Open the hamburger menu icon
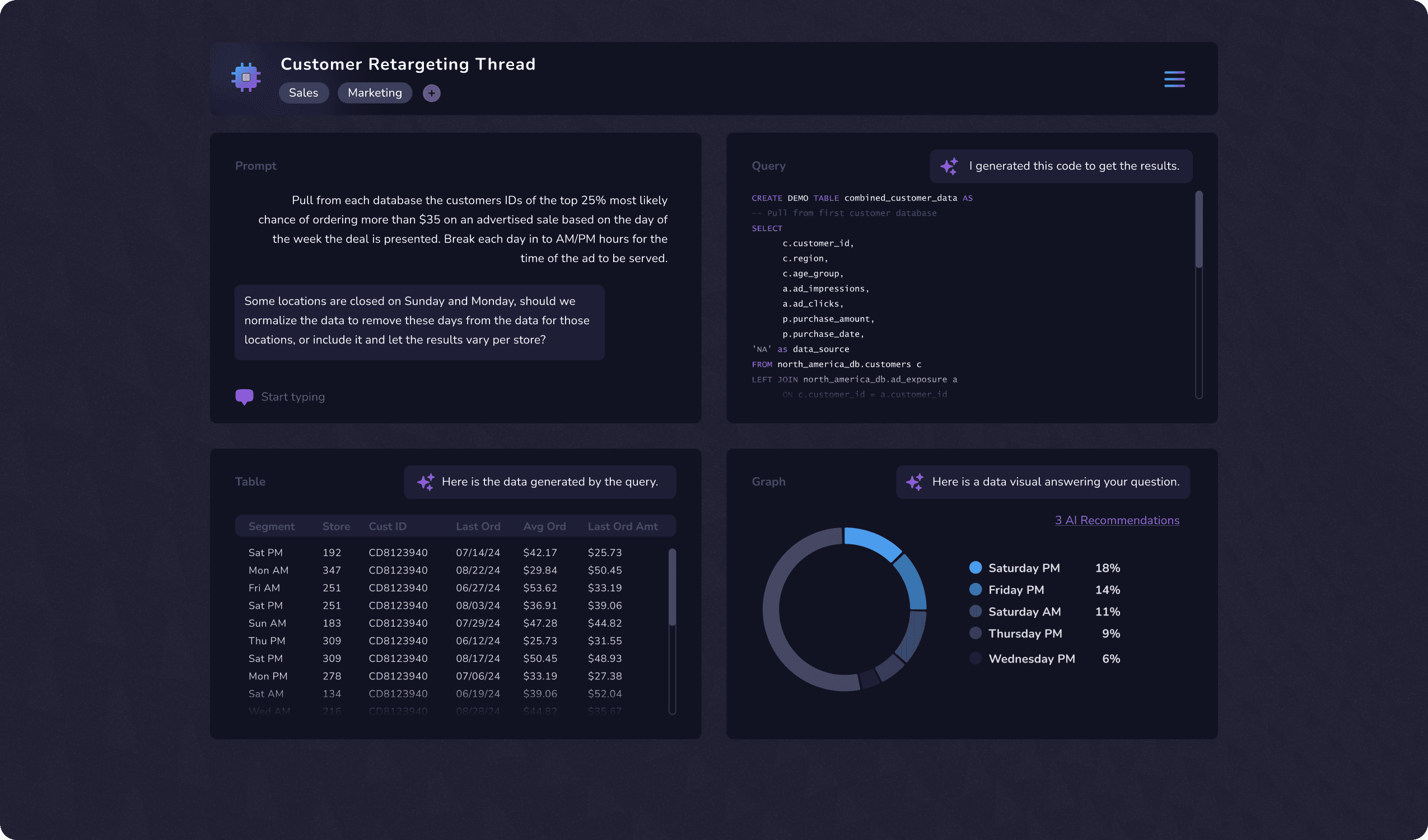Screen dimensions: 1428x840 pyautogui.click(x=1174, y=79)
